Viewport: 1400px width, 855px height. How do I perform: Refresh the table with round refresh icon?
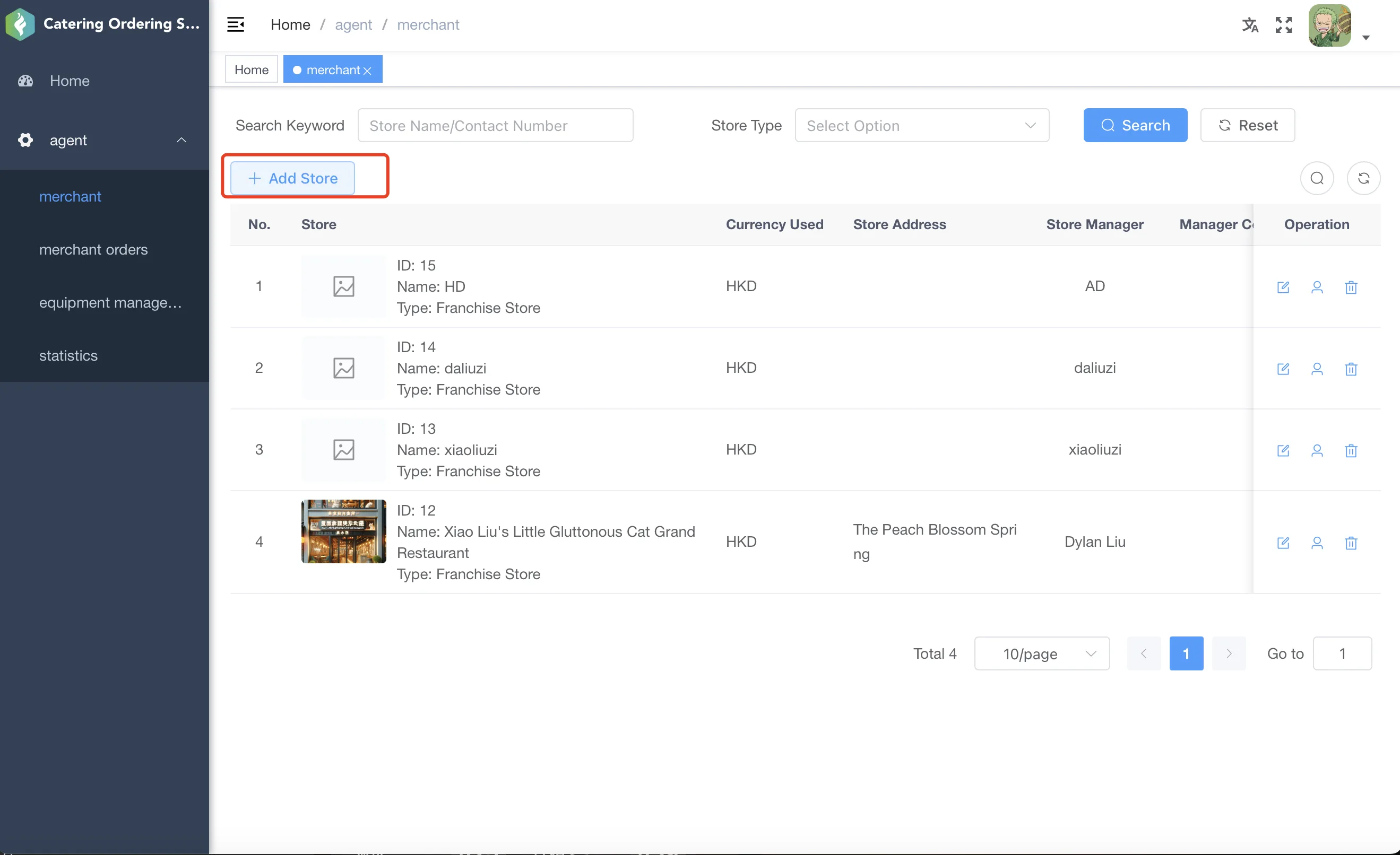click(x=1363, y=178)
